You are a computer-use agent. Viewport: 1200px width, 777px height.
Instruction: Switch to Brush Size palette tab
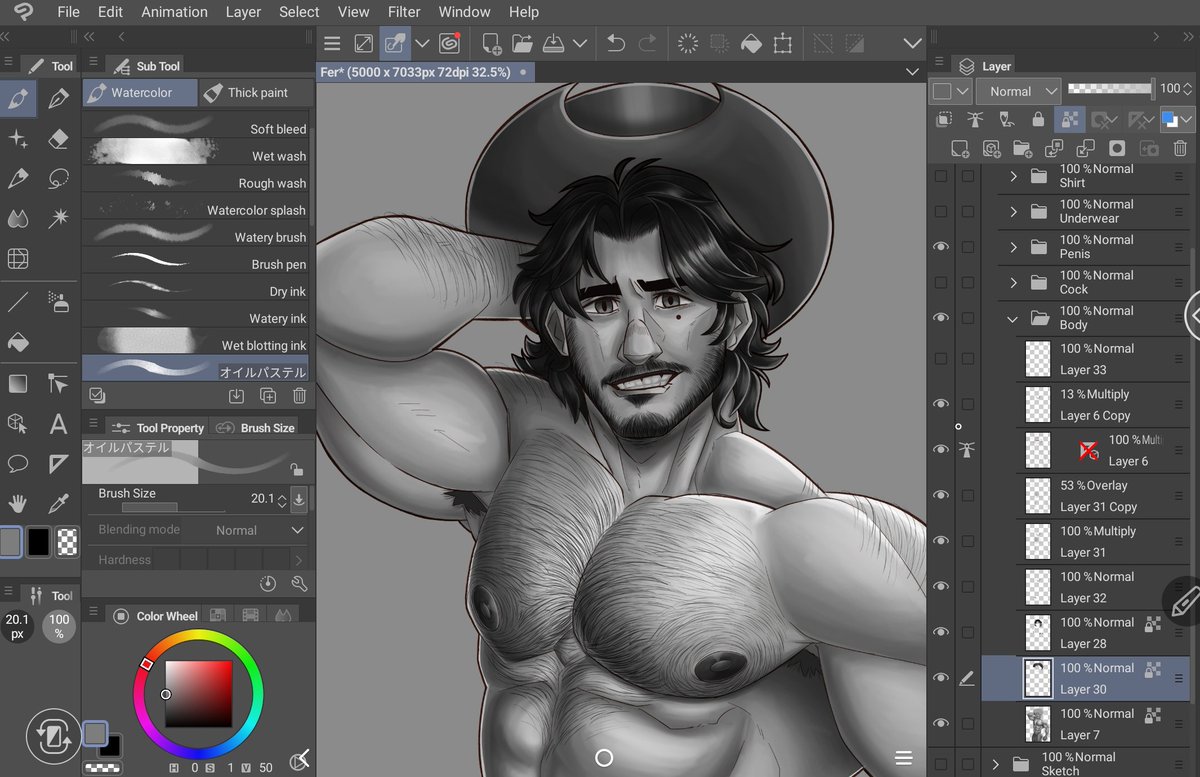[254, 427]
